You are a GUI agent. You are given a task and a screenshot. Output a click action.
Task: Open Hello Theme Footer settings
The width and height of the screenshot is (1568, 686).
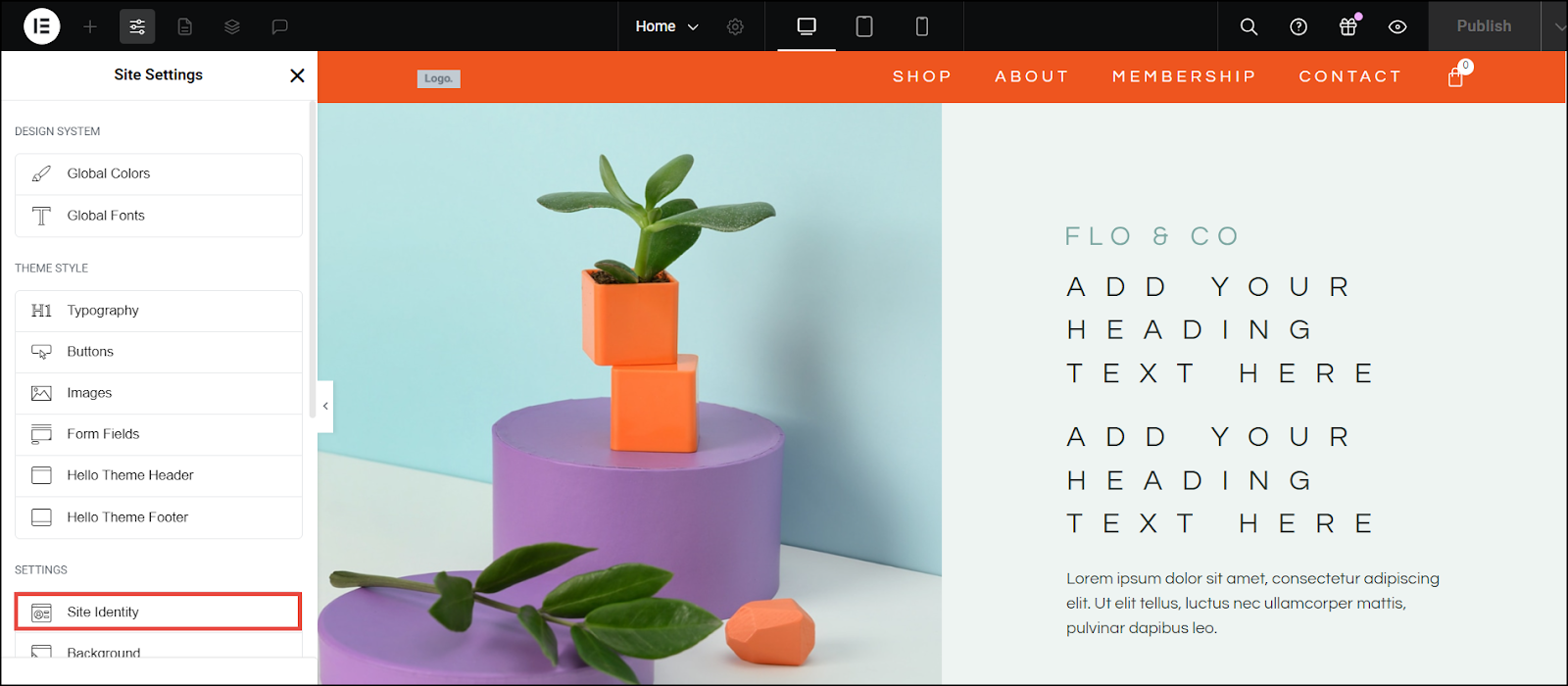tap(159, 517)
